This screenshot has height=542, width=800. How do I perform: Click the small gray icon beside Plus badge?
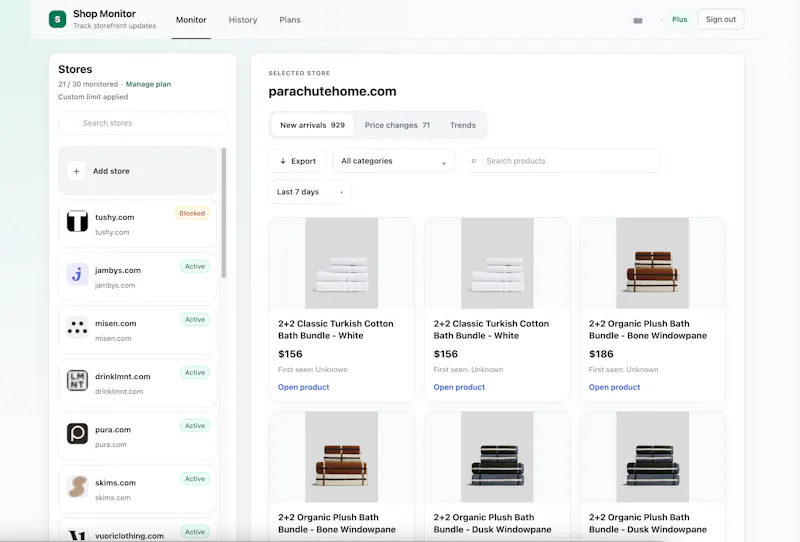[638, 20]
